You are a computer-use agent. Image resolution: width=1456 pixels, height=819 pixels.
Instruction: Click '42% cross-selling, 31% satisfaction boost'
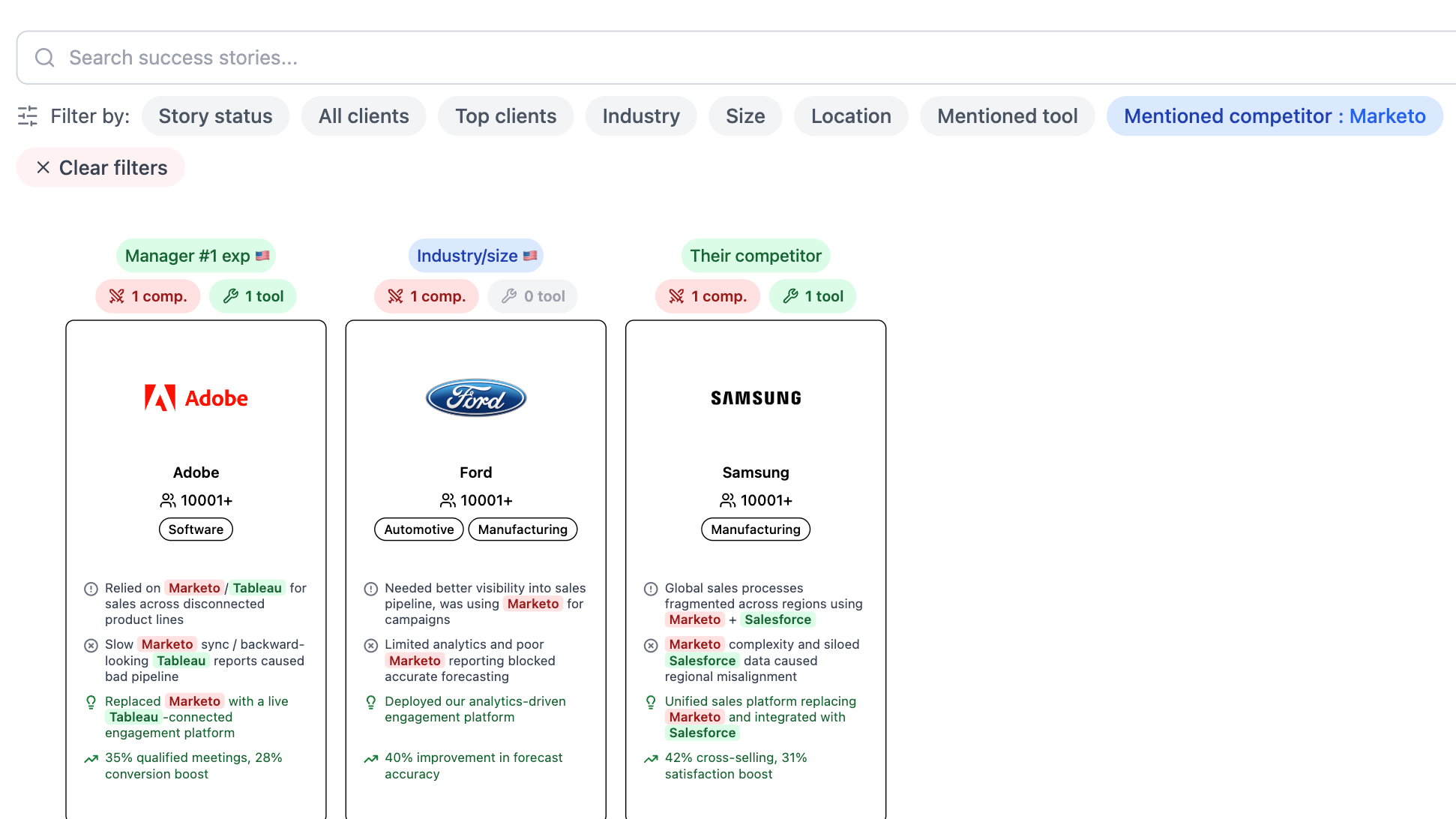point(736,766)
